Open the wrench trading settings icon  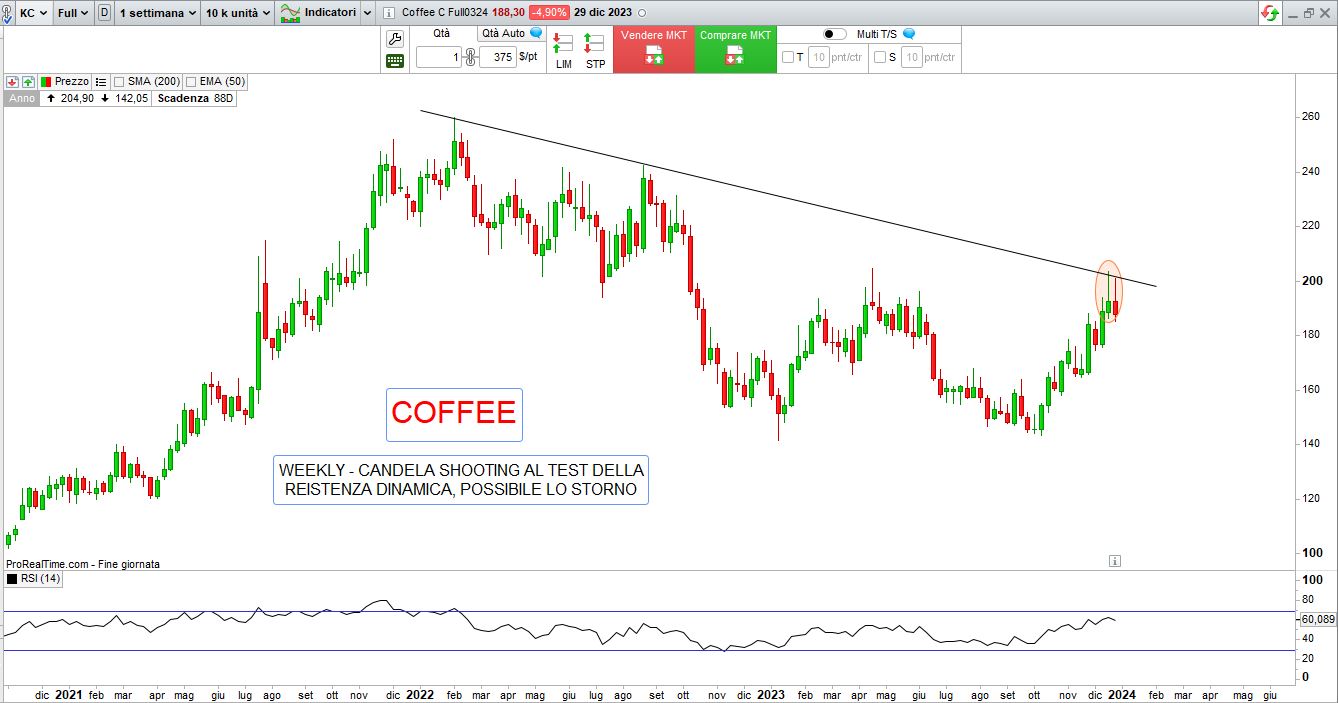pos(395,39)
